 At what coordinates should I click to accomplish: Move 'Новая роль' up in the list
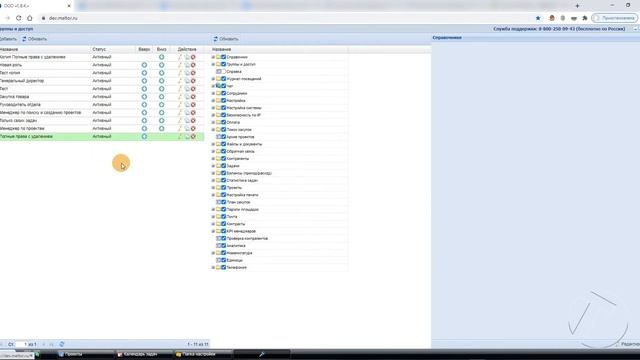click(x=144, y=65)
